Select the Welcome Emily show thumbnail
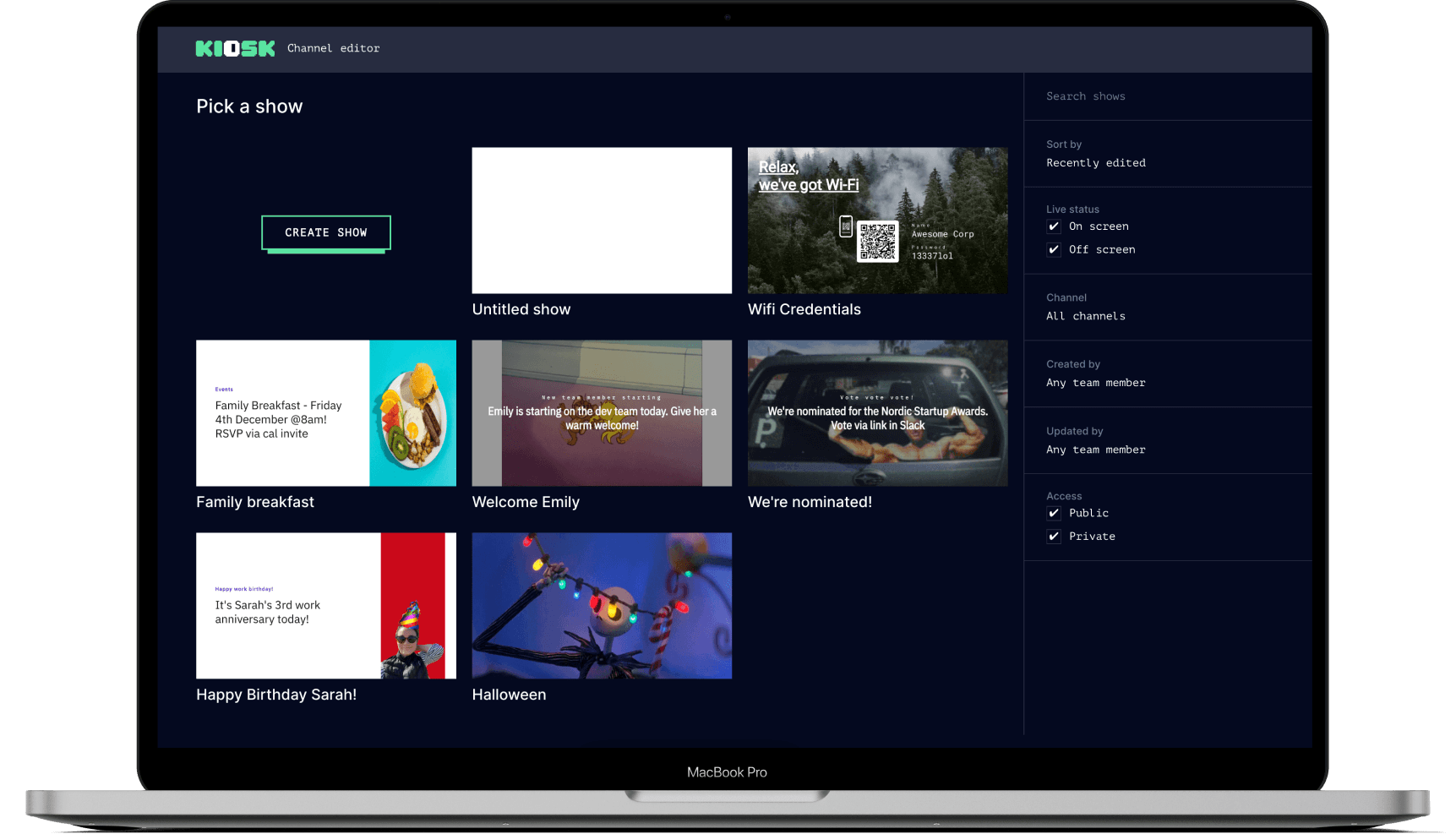Screen dimensions: 1456x834 coord(602,413)
